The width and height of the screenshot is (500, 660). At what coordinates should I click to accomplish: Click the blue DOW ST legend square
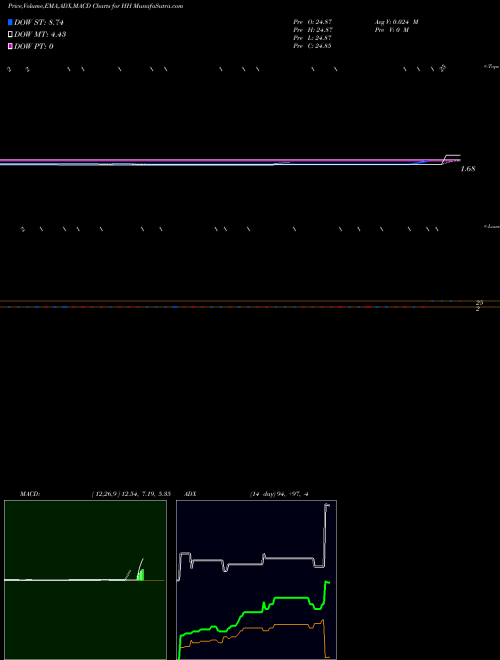pyautogui.click(x=10, y=22)
